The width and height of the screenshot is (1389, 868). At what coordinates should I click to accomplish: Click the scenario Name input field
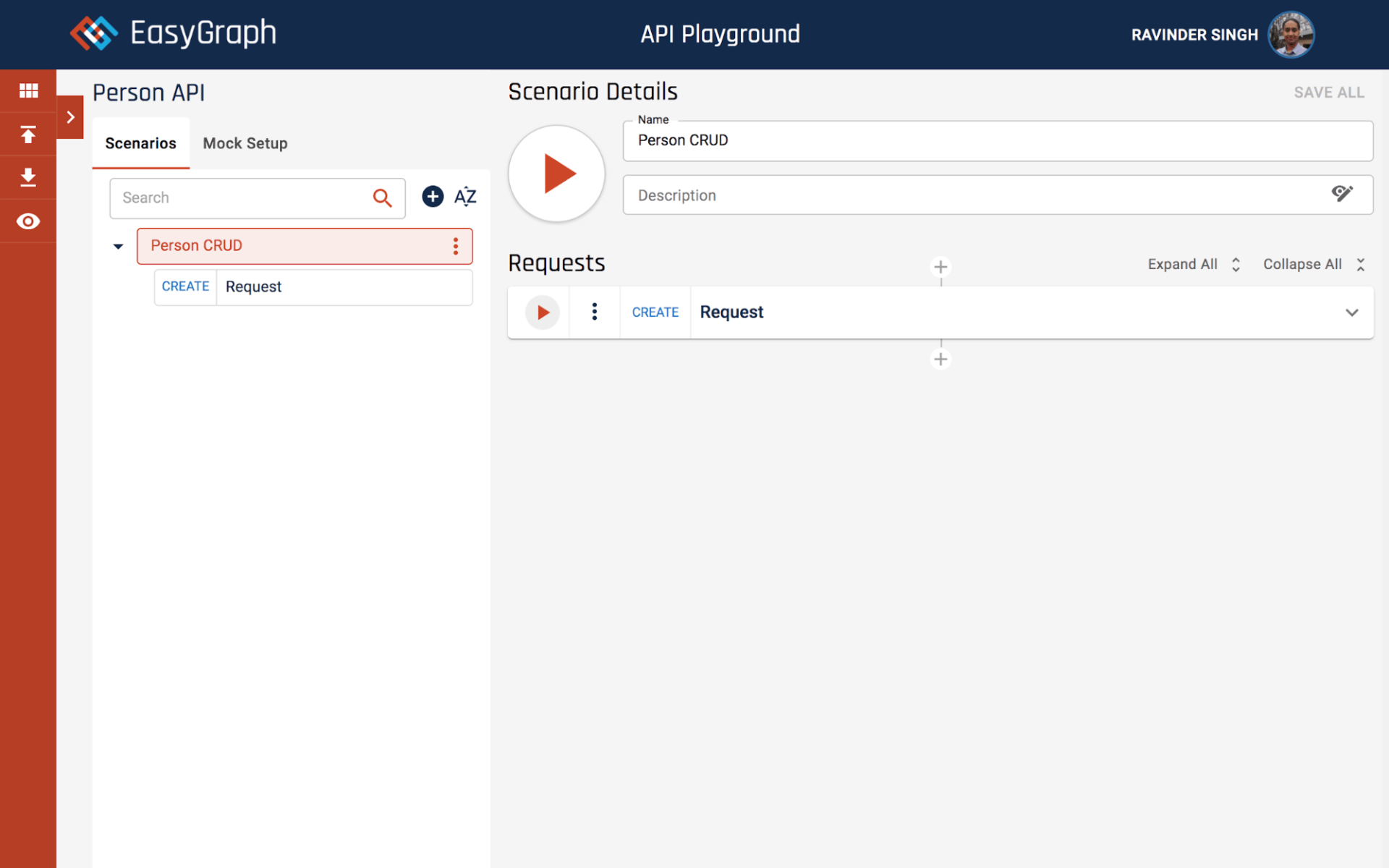(997, 140)
